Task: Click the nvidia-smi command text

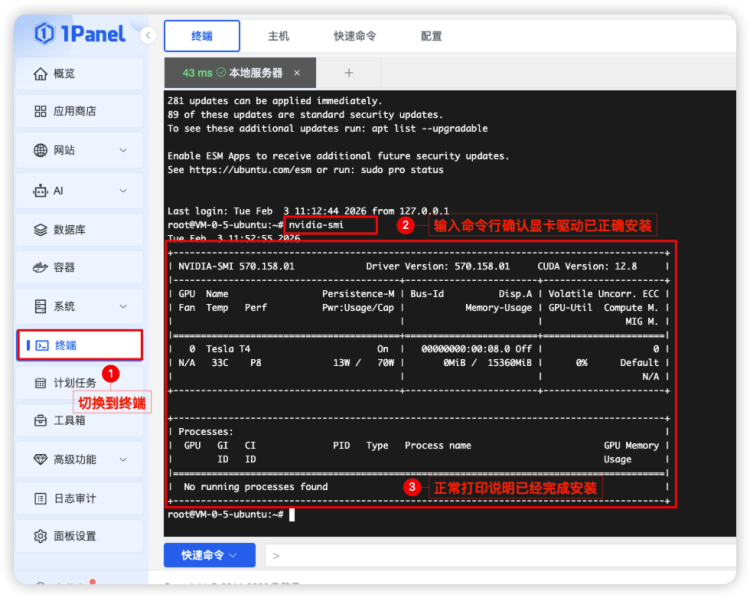Action: click(316, 225)
